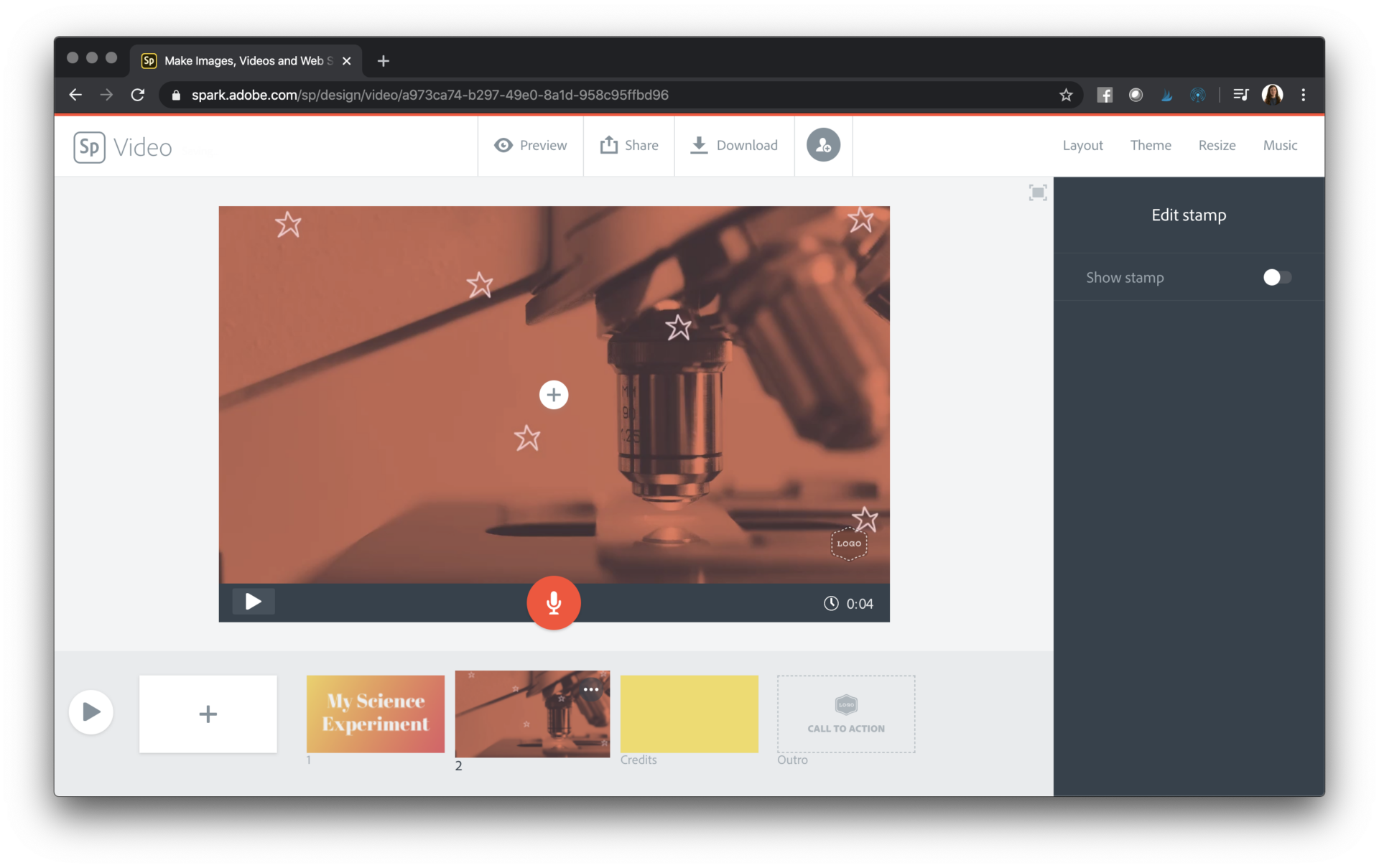The width and height of the screenshot is (1379, 868).
Task: Click the invite collaborator person icon
Action: 823,145
